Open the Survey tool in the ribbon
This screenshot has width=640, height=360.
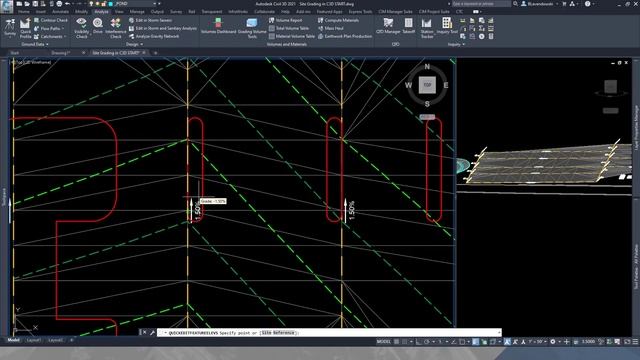(10, 28)
